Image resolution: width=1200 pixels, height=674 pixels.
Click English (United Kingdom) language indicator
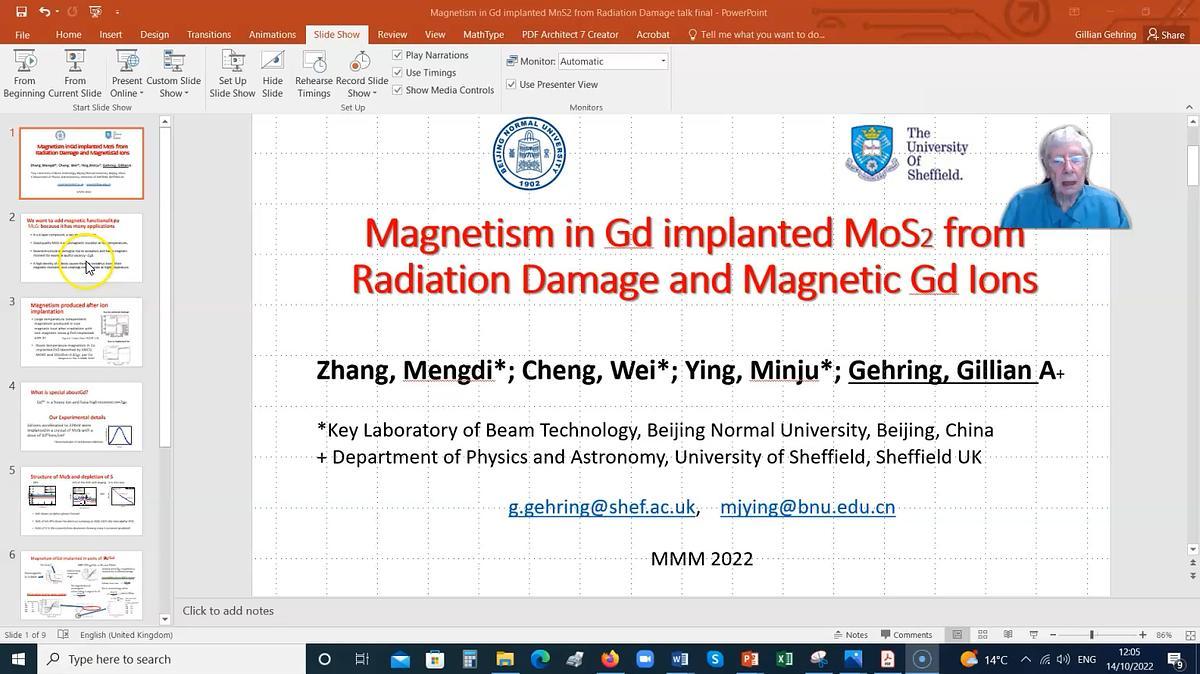[126, 635]
